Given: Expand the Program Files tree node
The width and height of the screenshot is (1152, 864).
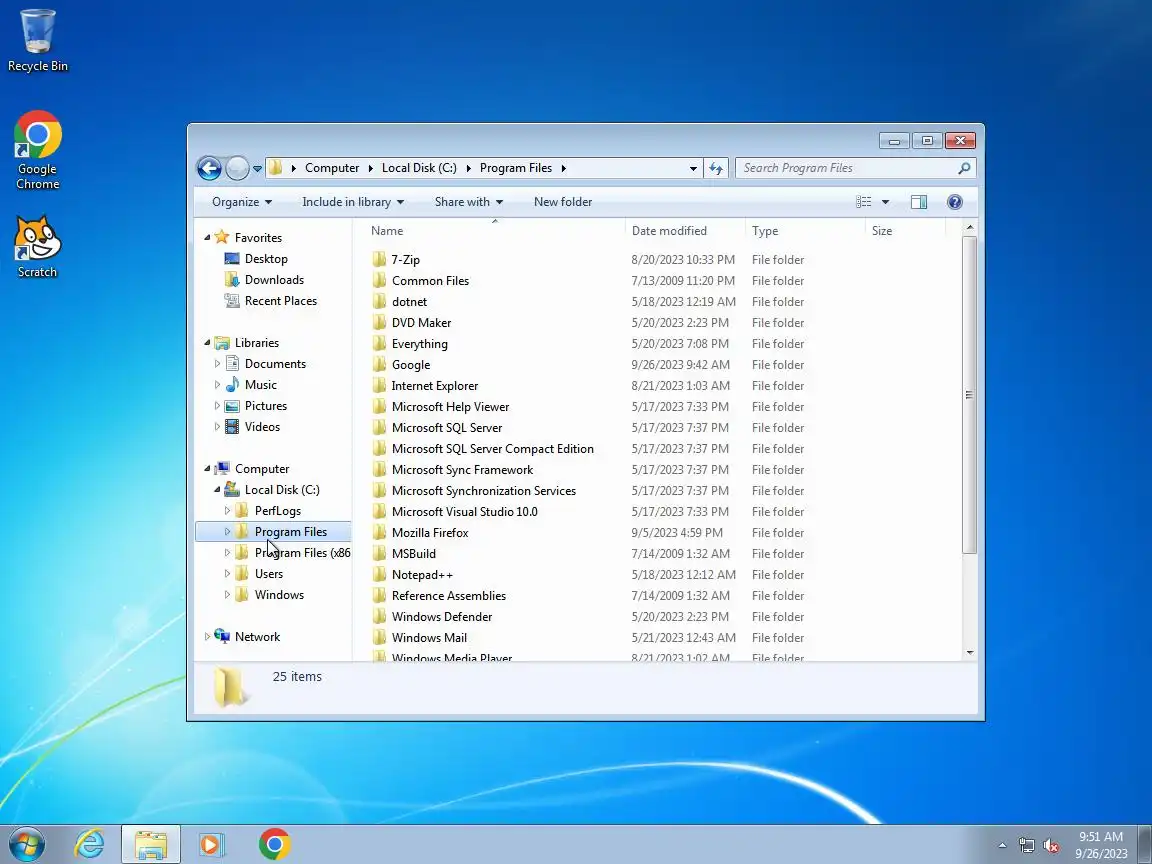Looking at the screenshot, I should 227,531.
